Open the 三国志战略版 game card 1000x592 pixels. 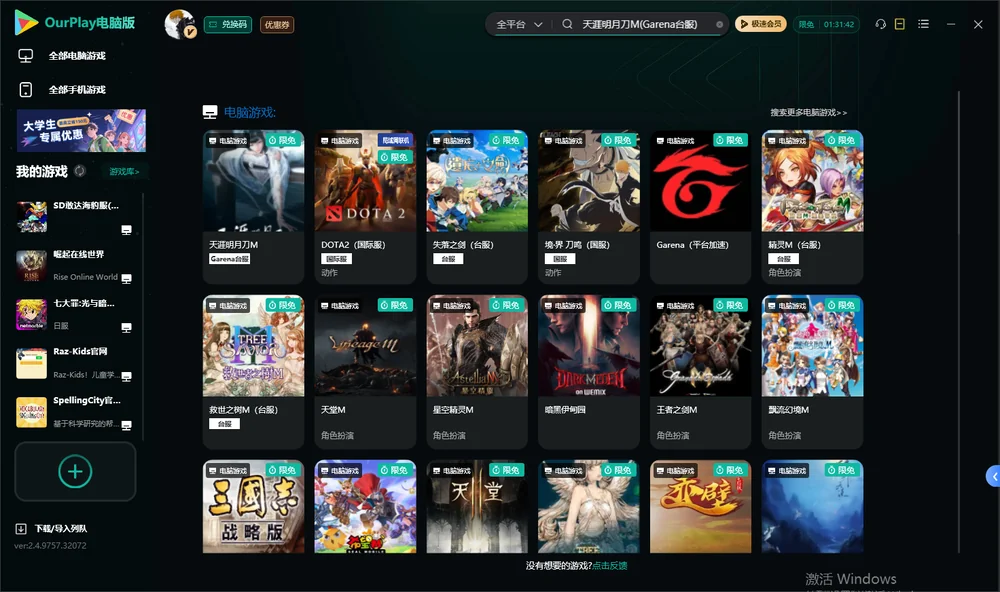click(x=253, y=507)
